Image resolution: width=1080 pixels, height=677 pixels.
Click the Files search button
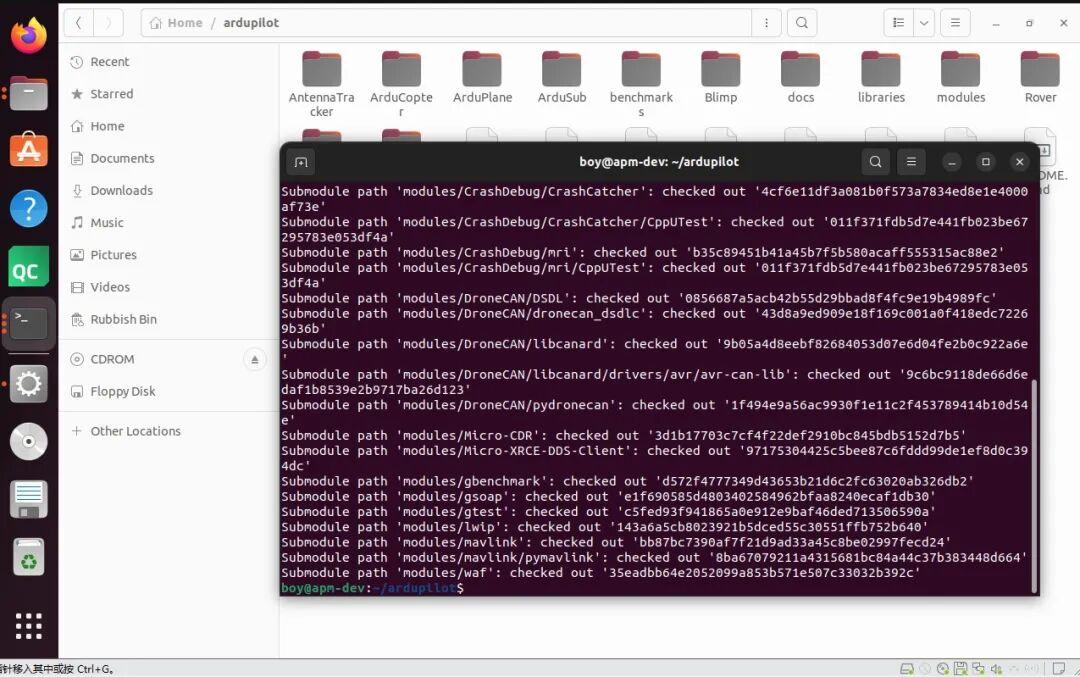[802, 23]
